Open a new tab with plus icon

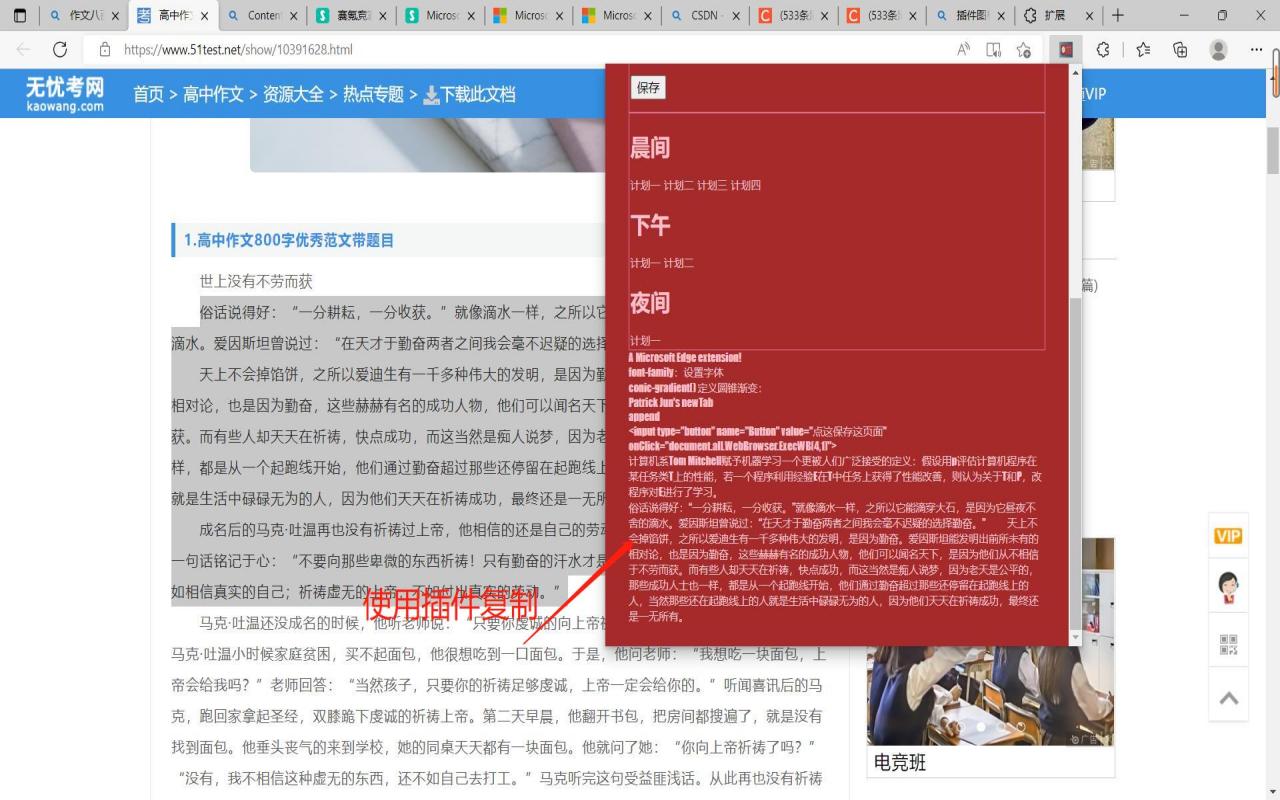(1118, 16)
